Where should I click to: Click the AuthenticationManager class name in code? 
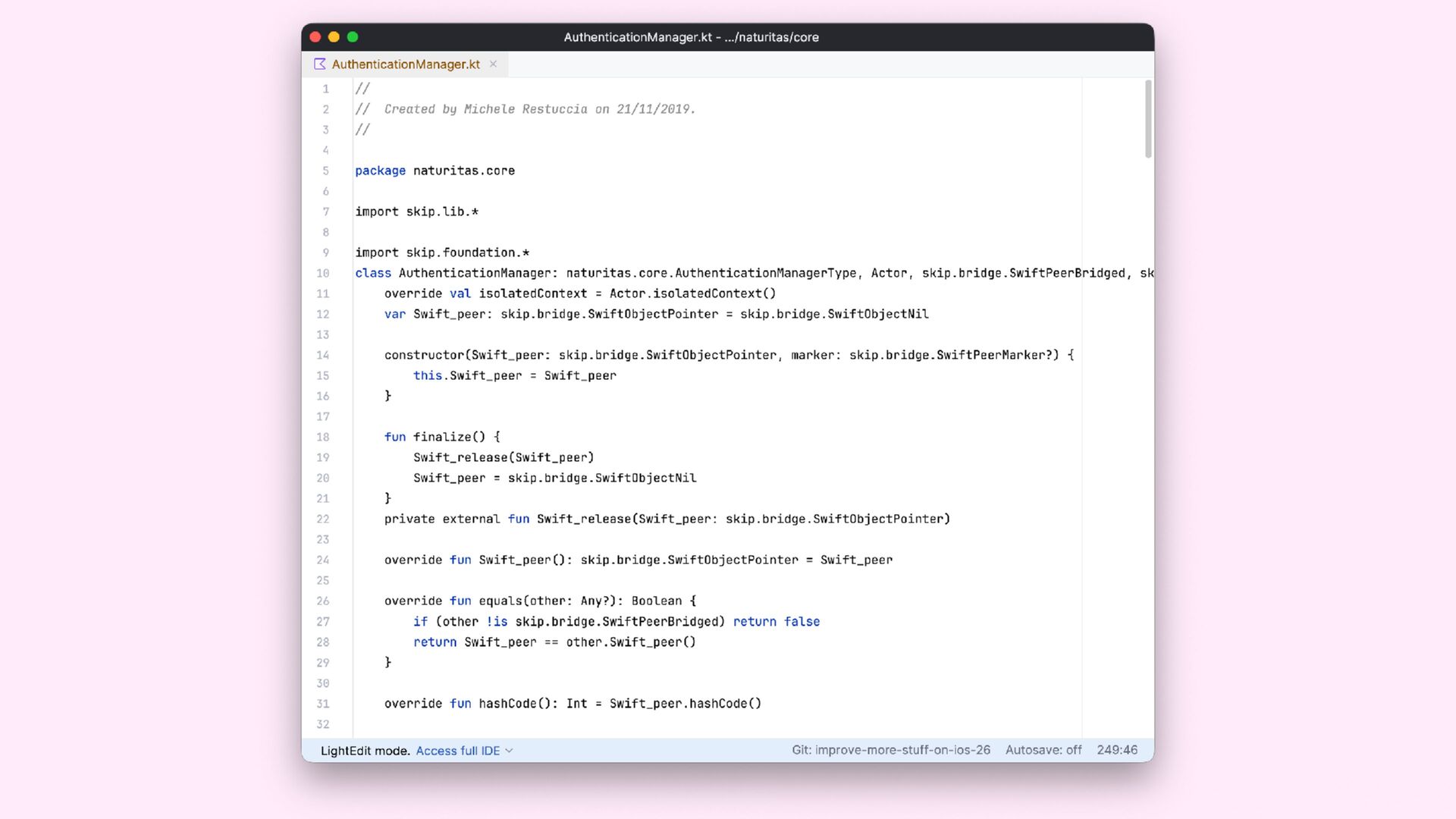[x=475, y=274]
